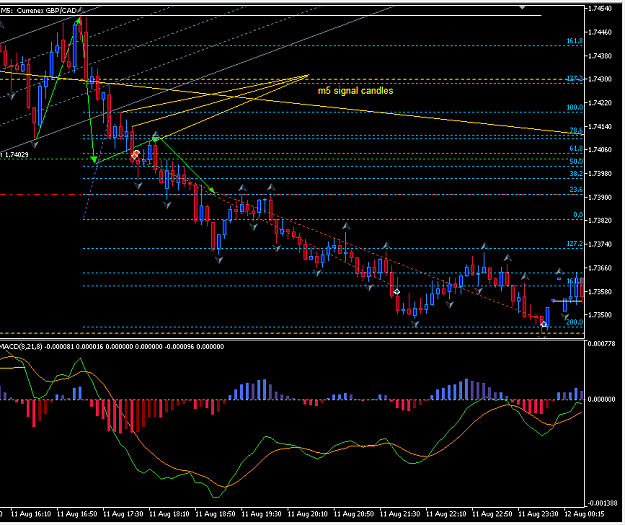This screenshot has height=525, width=625.
Task: Select the "M5: Currenc GBP/CAD" chart title
Action: pyautogui.click(x=39, y=10)
